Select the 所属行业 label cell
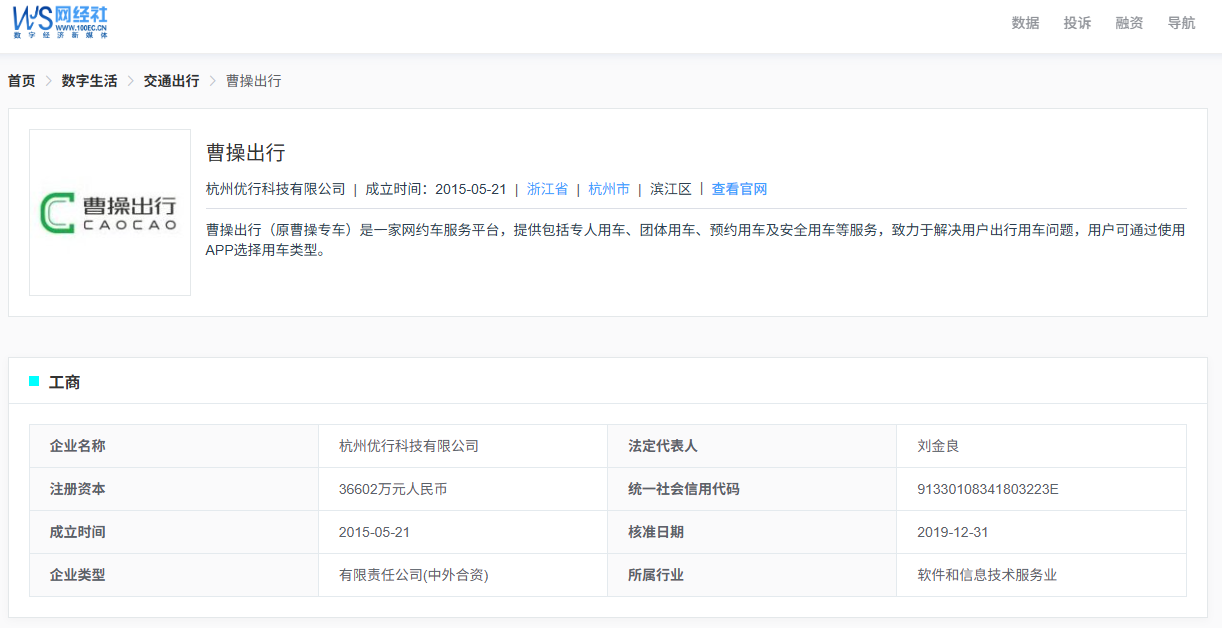Screen dimensions: 1222x628 coord(752,575)
